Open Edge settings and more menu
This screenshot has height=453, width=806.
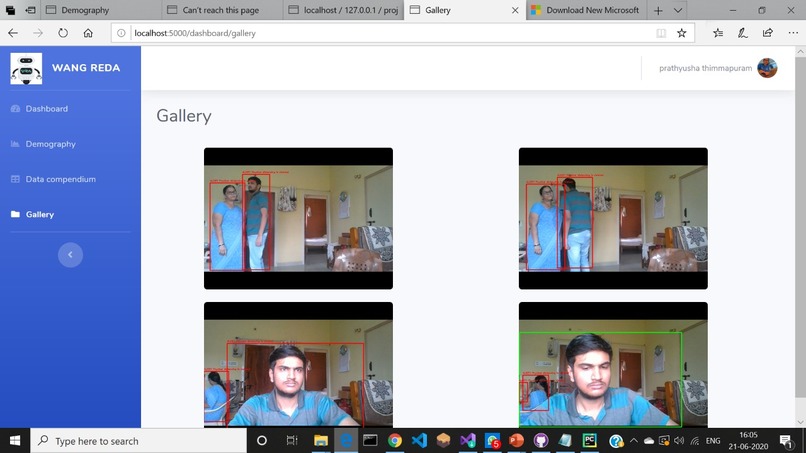(793, 33)
